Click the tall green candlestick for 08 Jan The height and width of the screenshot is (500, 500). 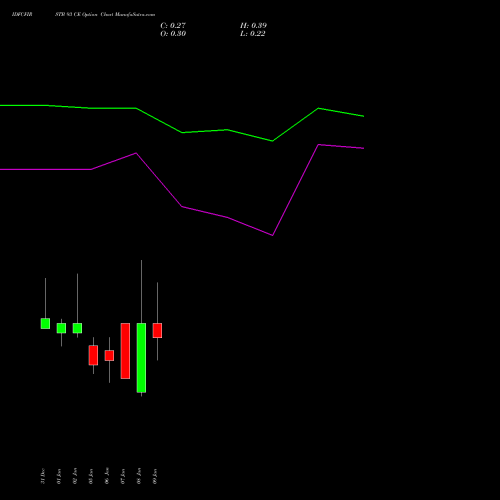[x=141, y=358]
